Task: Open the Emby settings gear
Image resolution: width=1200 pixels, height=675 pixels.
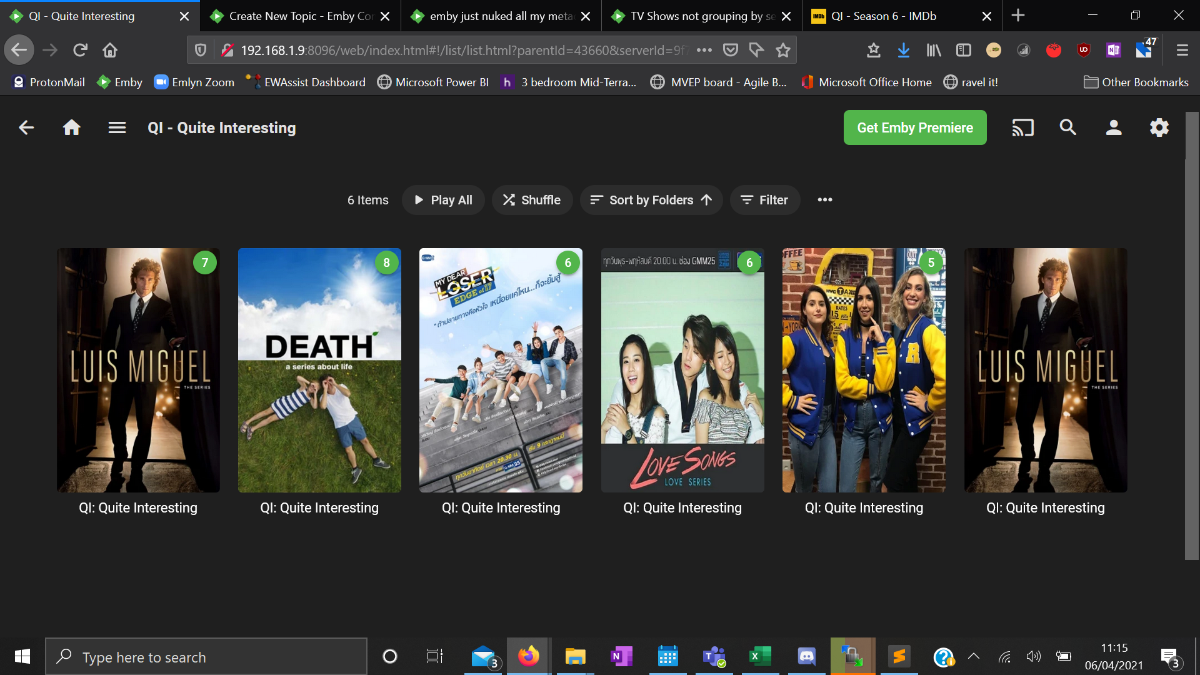Action: pos(1159,128)
